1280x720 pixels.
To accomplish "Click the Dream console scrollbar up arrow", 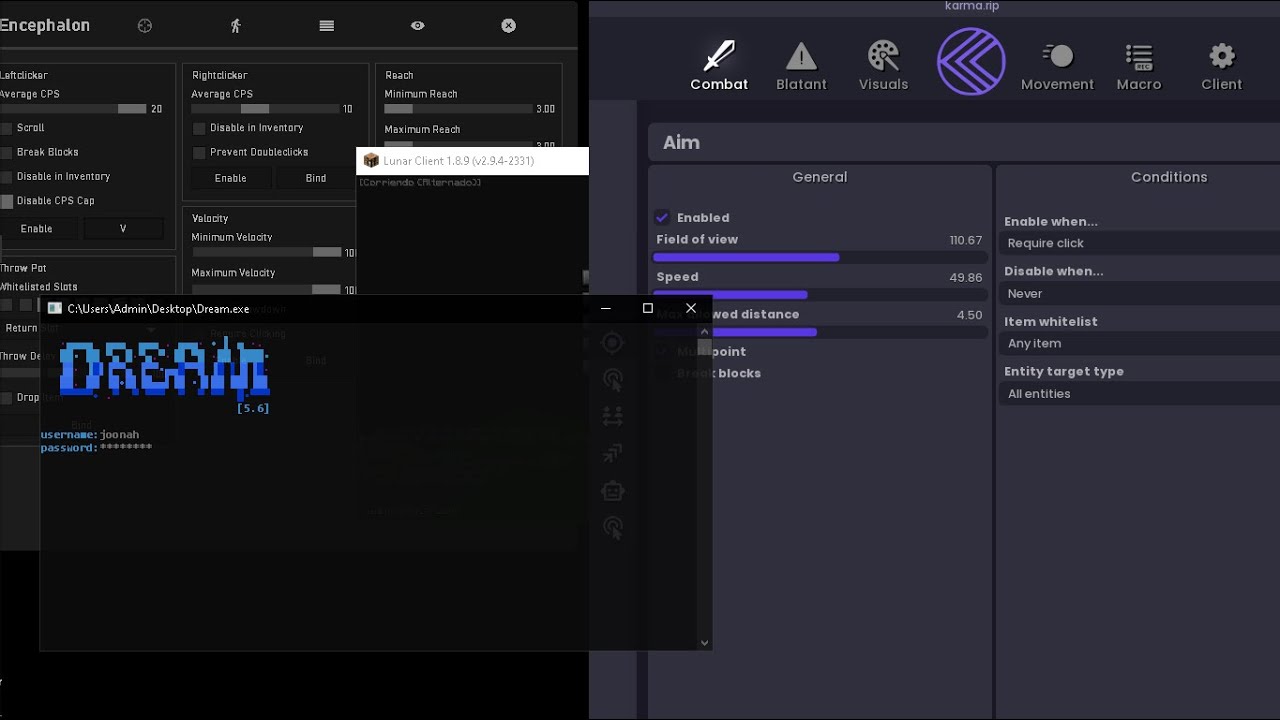I will click(705, 331).
